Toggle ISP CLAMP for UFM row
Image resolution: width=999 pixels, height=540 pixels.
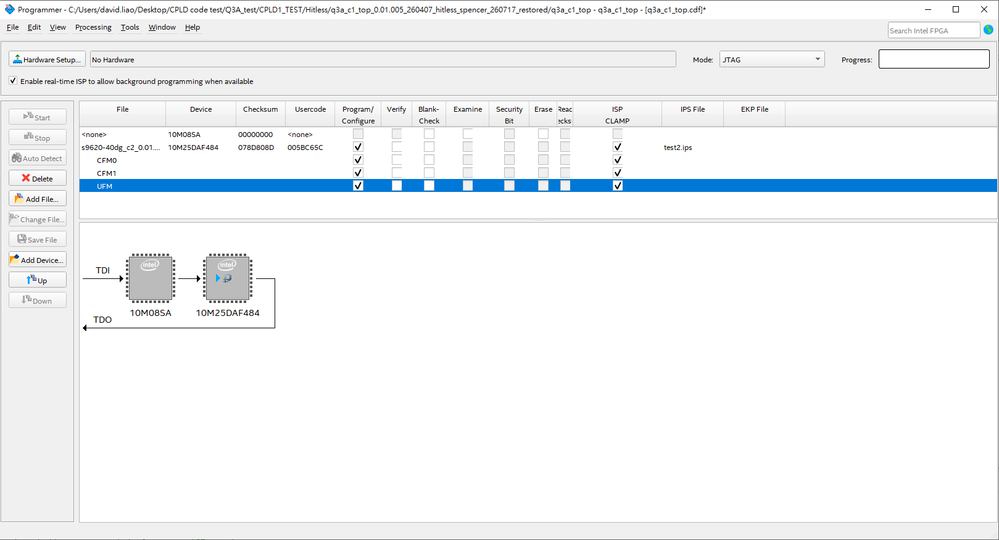(617, 186)
